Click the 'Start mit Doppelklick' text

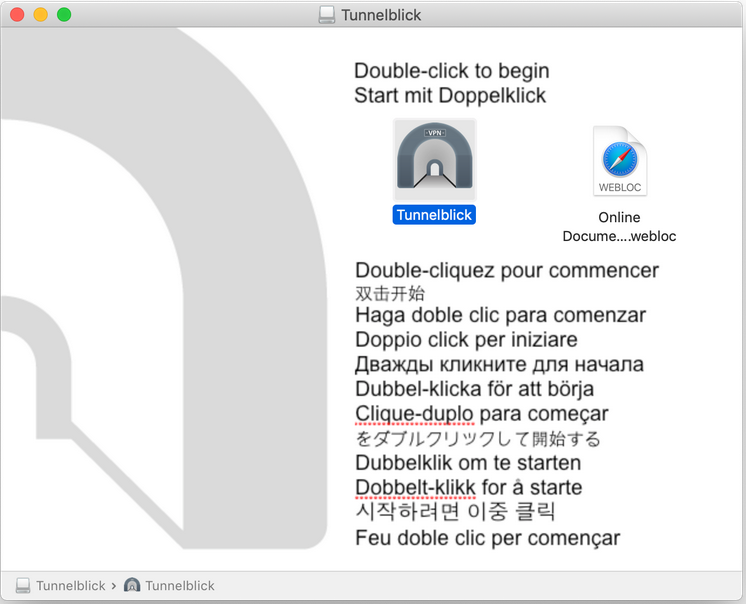[450, 96]
